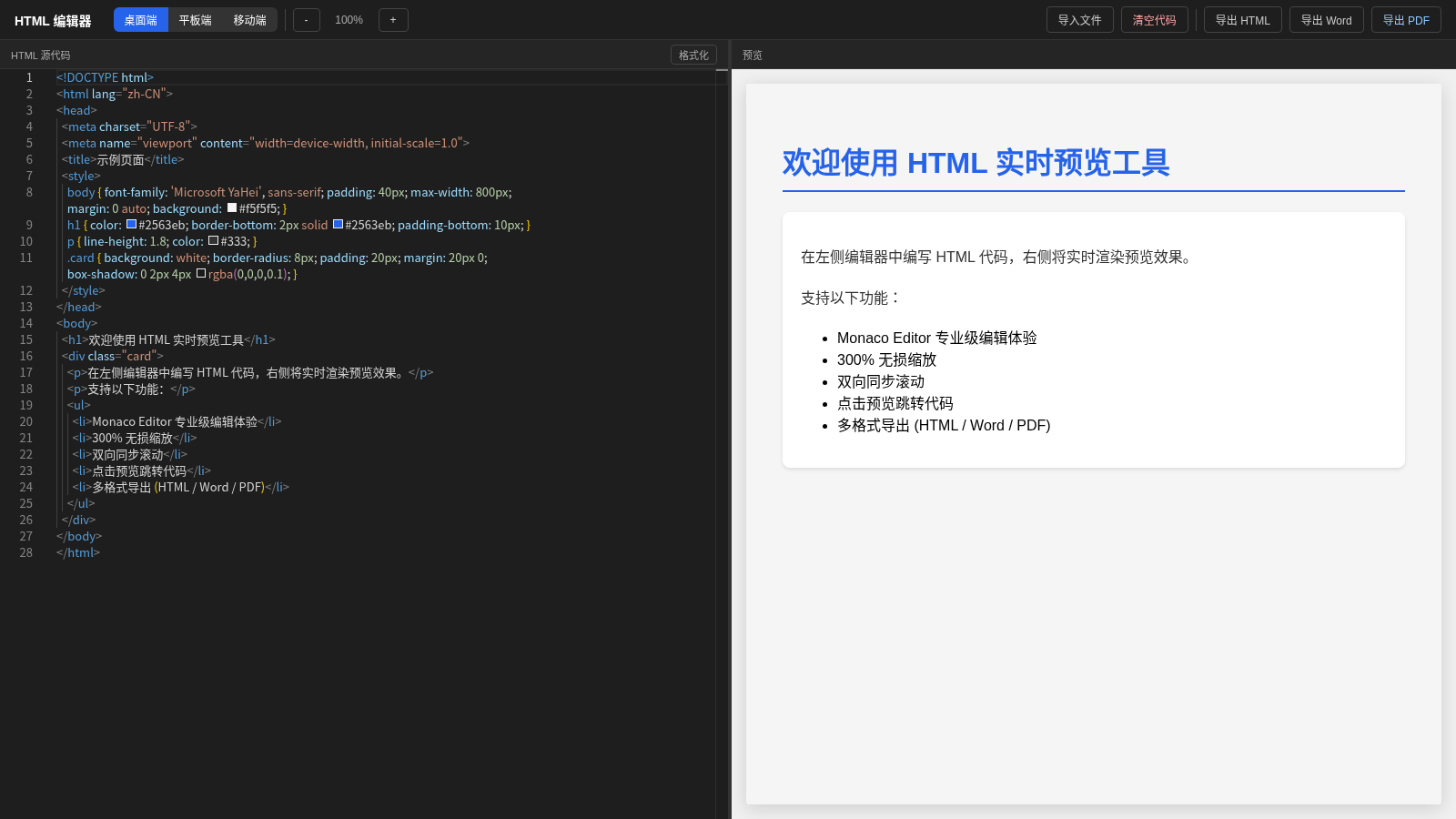Click line number 1 in gutter
The width and height of the screenshot is (1456, 819).
click(29, 77)
